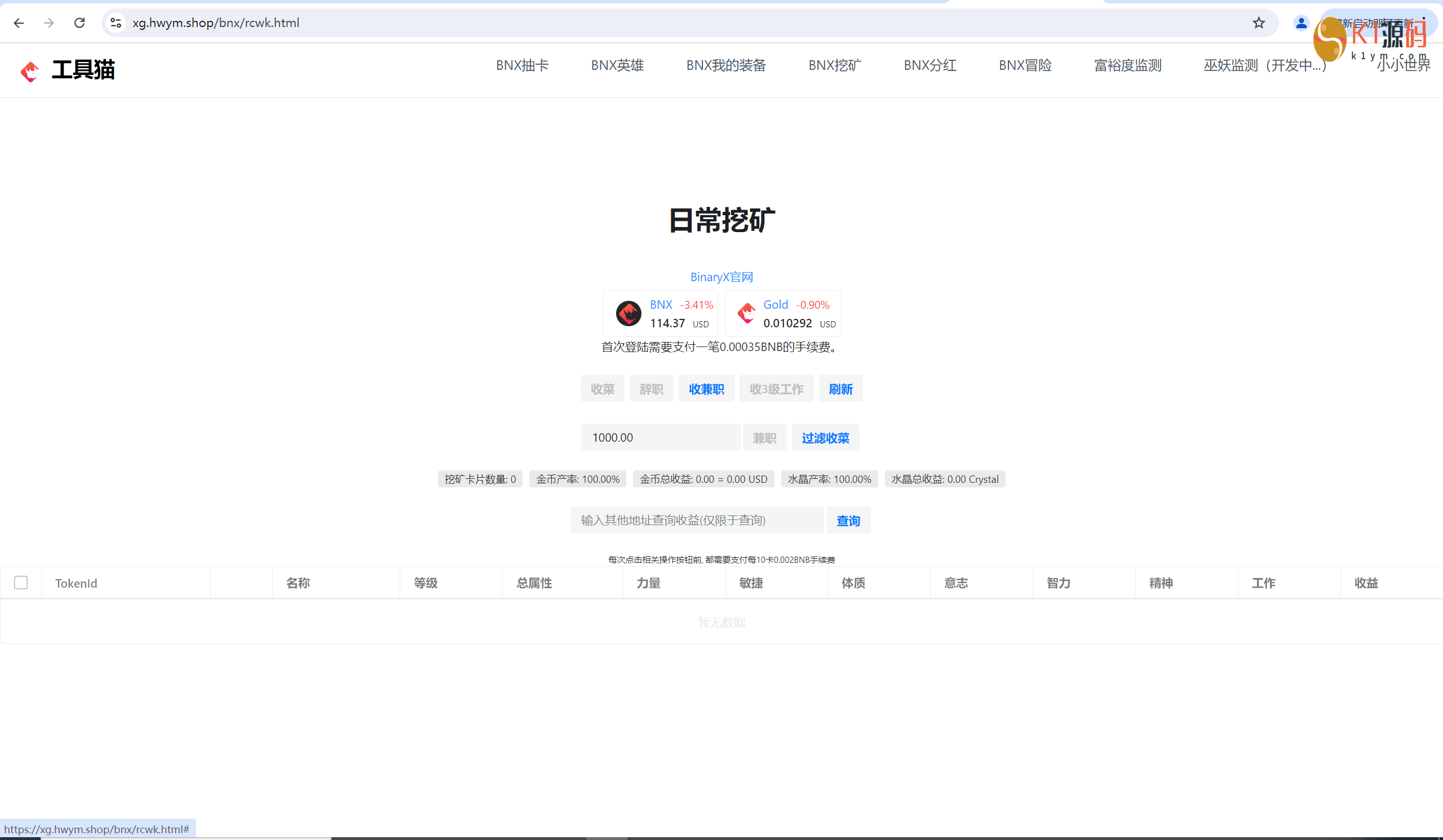Select the 富裕度监测 navigation item
1443x840 pixels.
pos(1127,65)
